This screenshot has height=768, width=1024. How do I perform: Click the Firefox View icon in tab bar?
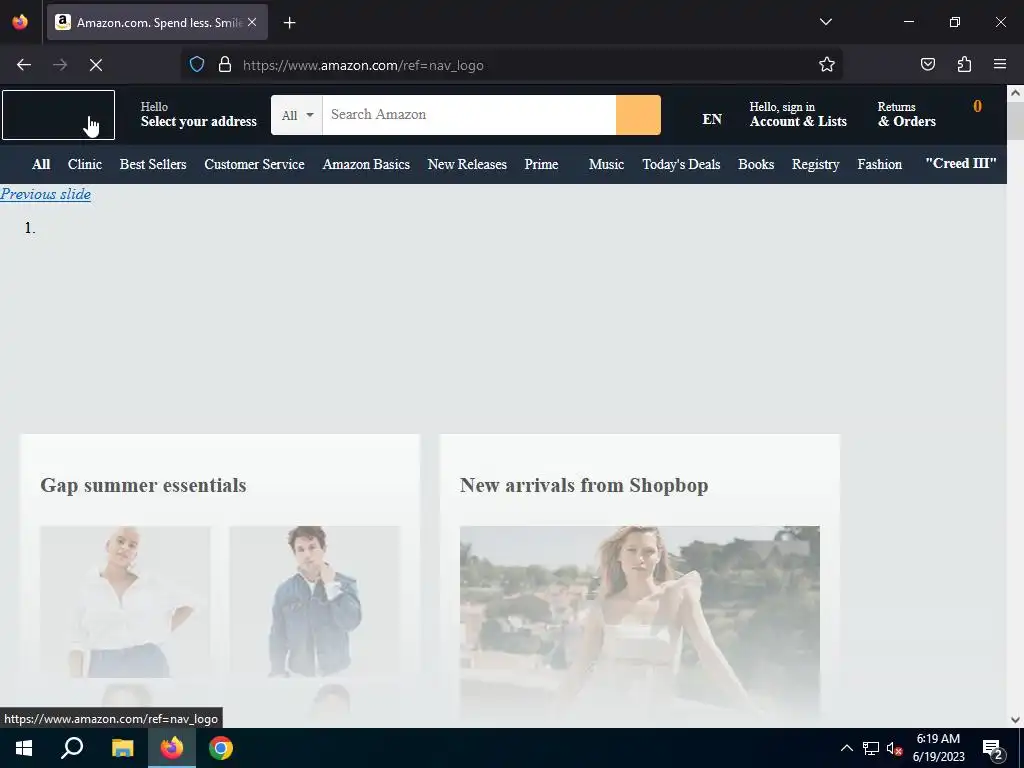click(20, 22)
